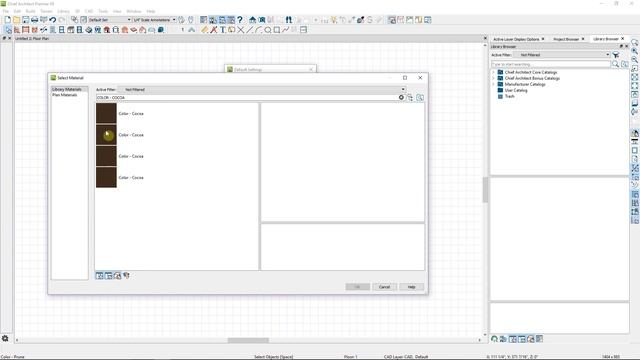Choose the Select Objects arrow tool

[8, 30]
